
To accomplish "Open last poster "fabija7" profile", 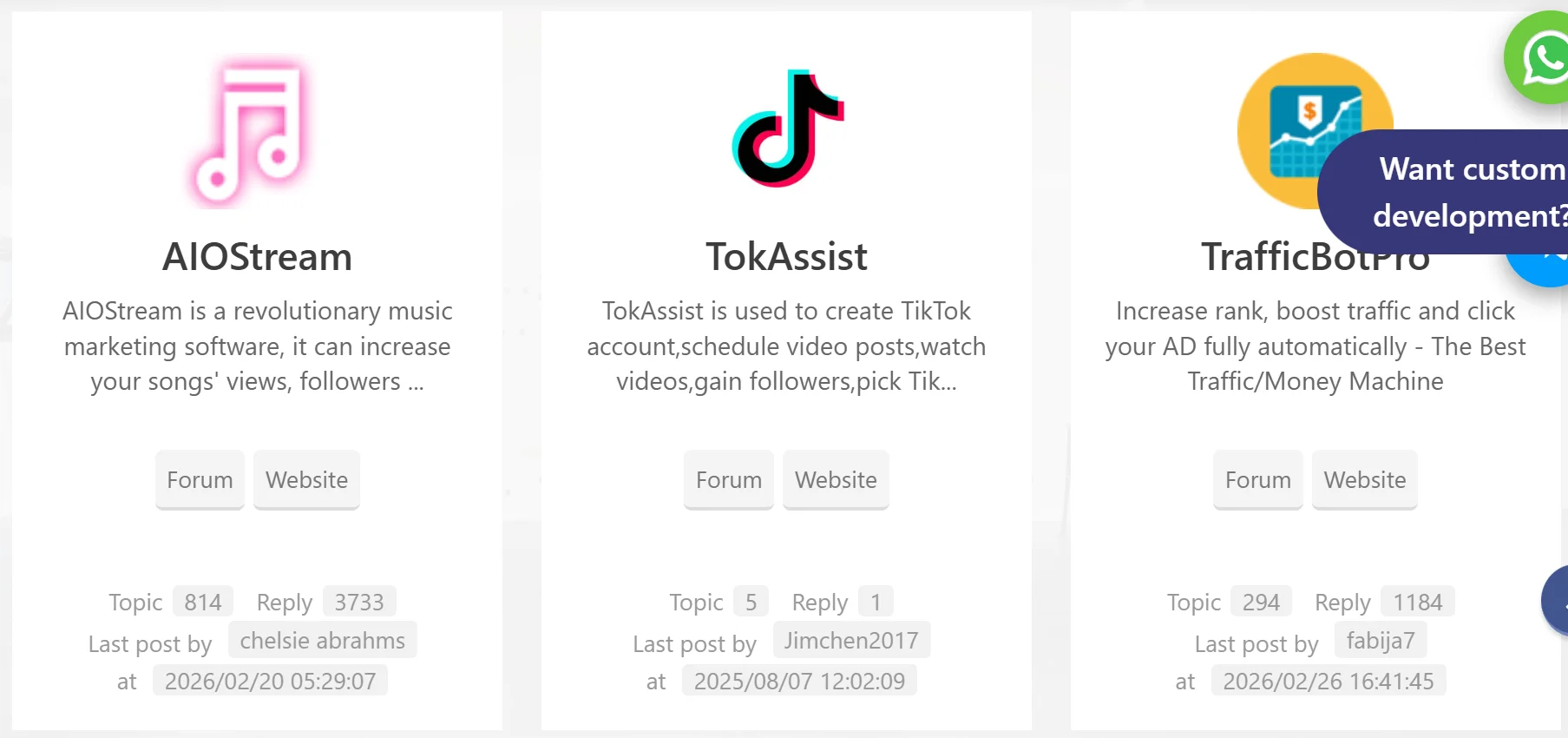I will [1380, 641].
